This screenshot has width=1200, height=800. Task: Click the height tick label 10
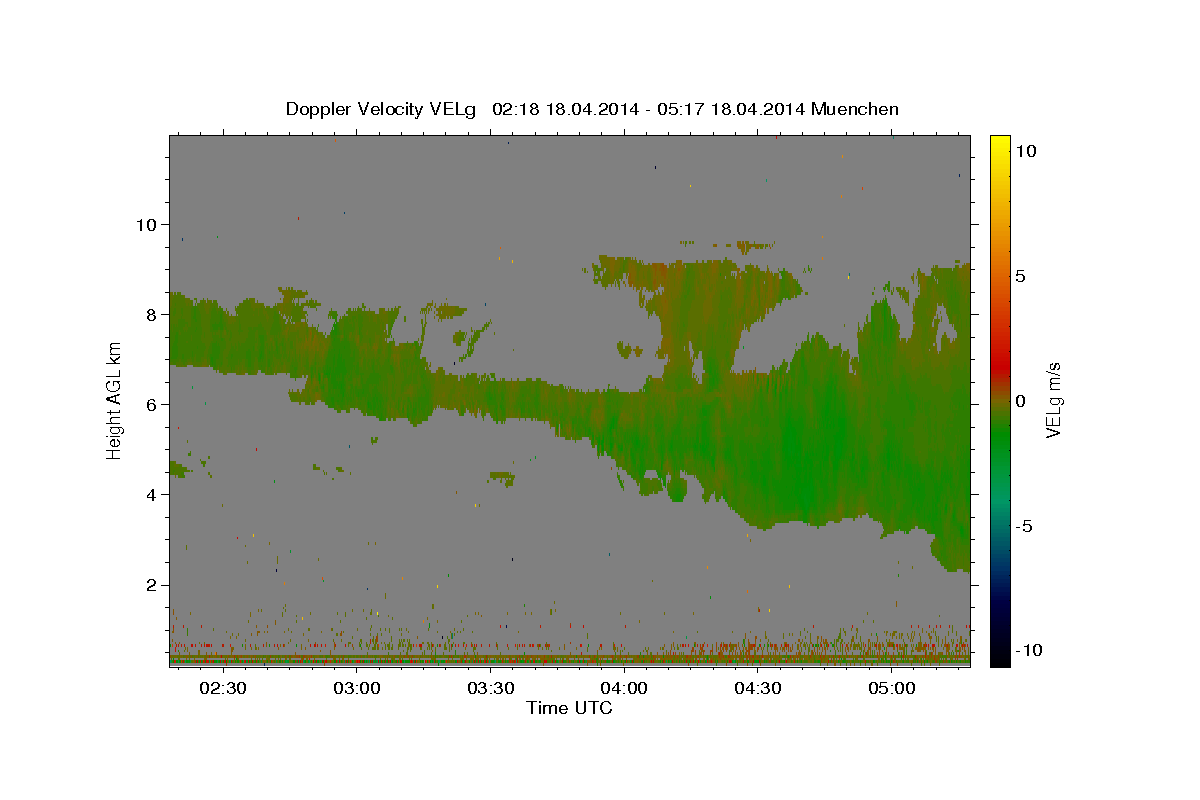(147, 224)
